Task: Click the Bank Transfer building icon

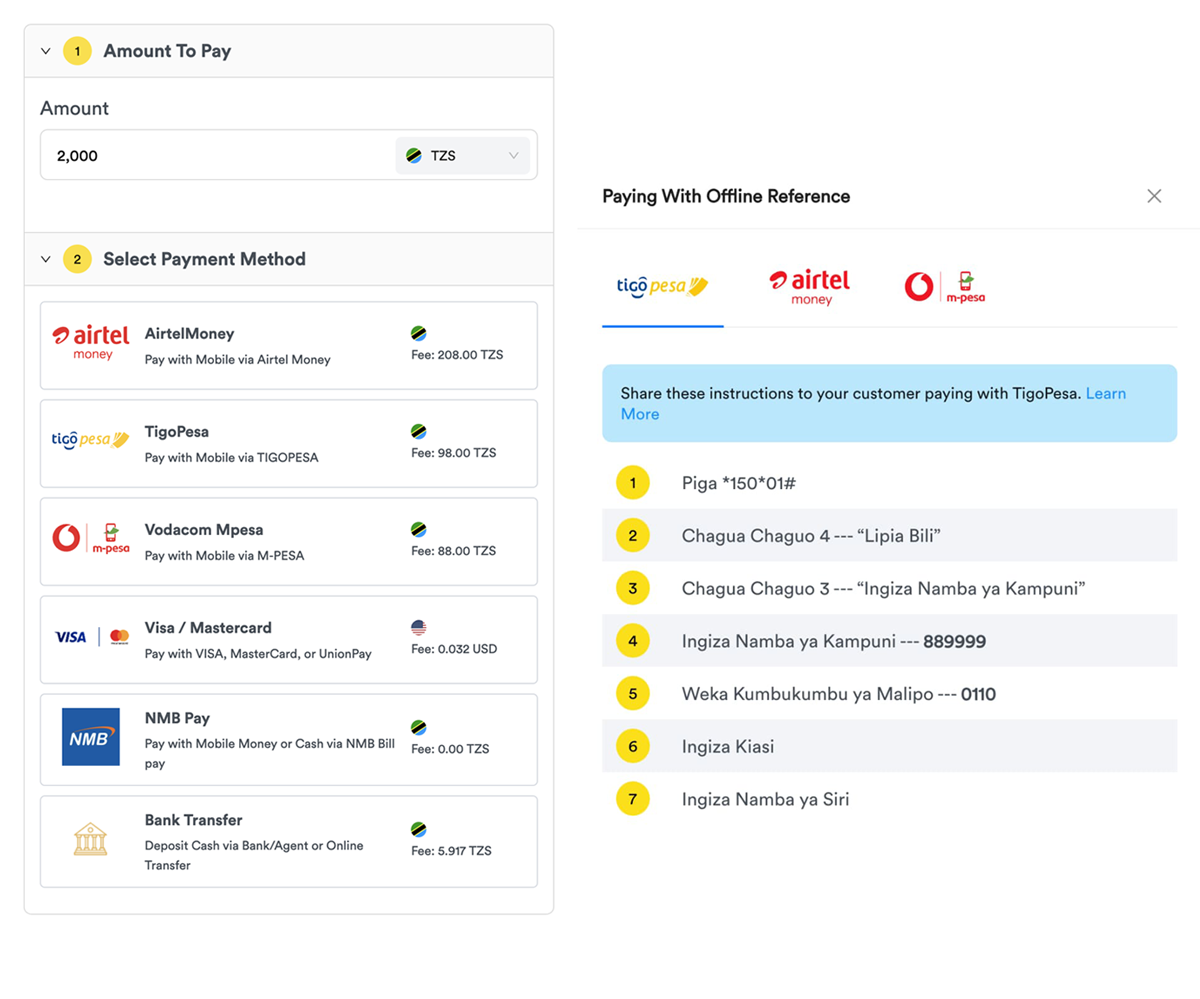Action: [90, 839]
